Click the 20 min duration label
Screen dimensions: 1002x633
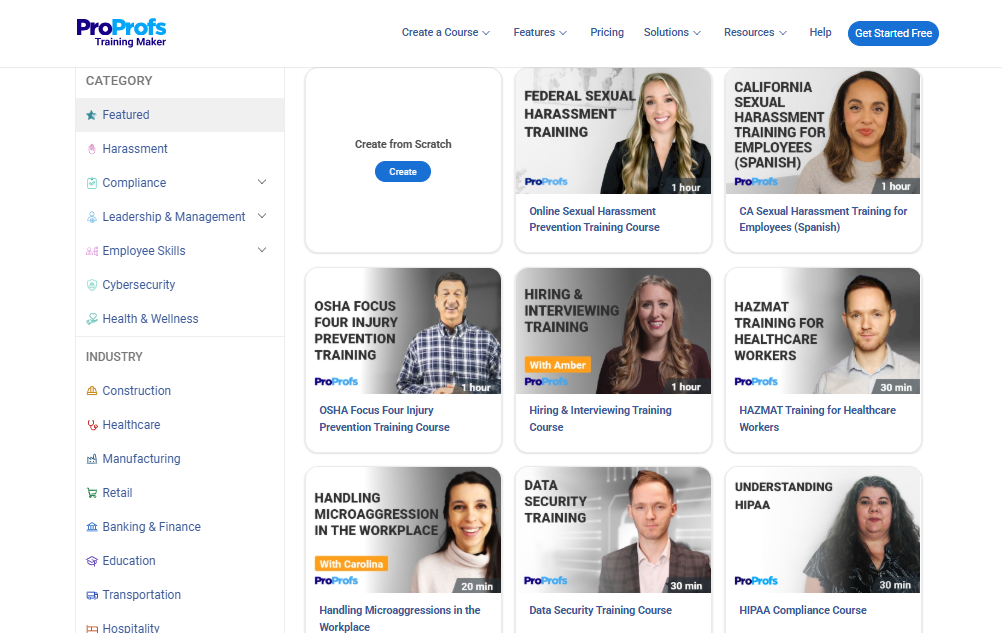tap(477, 586)
